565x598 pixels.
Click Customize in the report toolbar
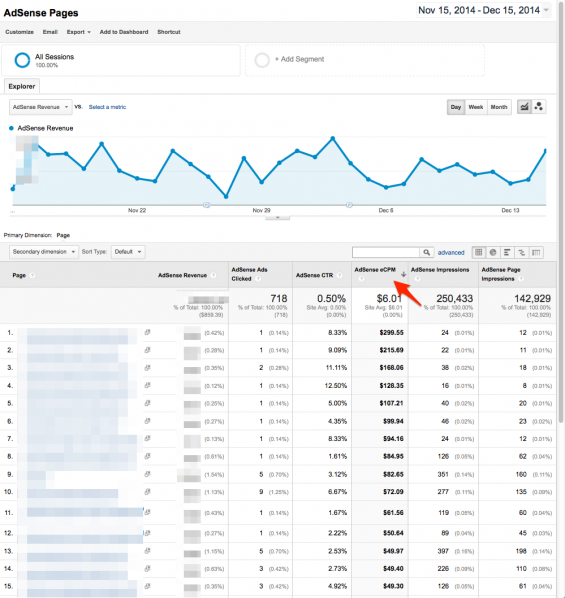coord(19,32)
